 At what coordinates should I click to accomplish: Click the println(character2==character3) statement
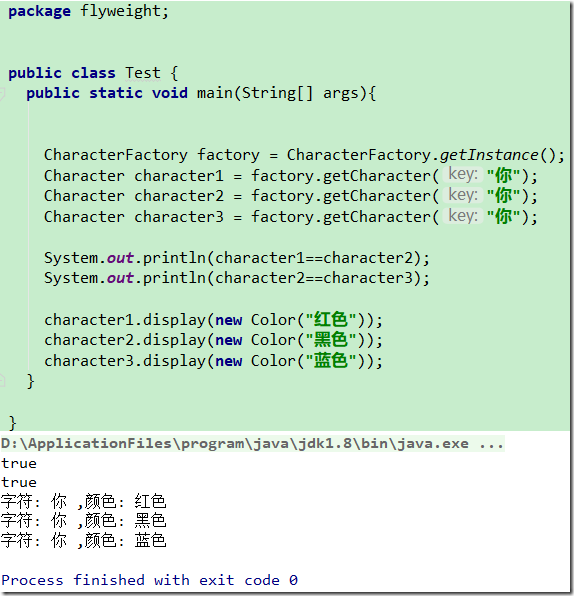click(237, 278)
